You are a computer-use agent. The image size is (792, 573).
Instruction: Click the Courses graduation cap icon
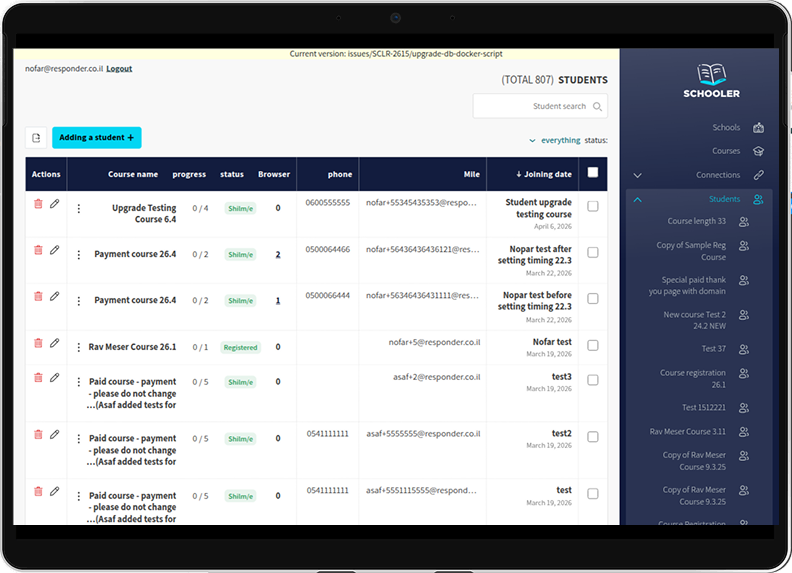[758, 151]
